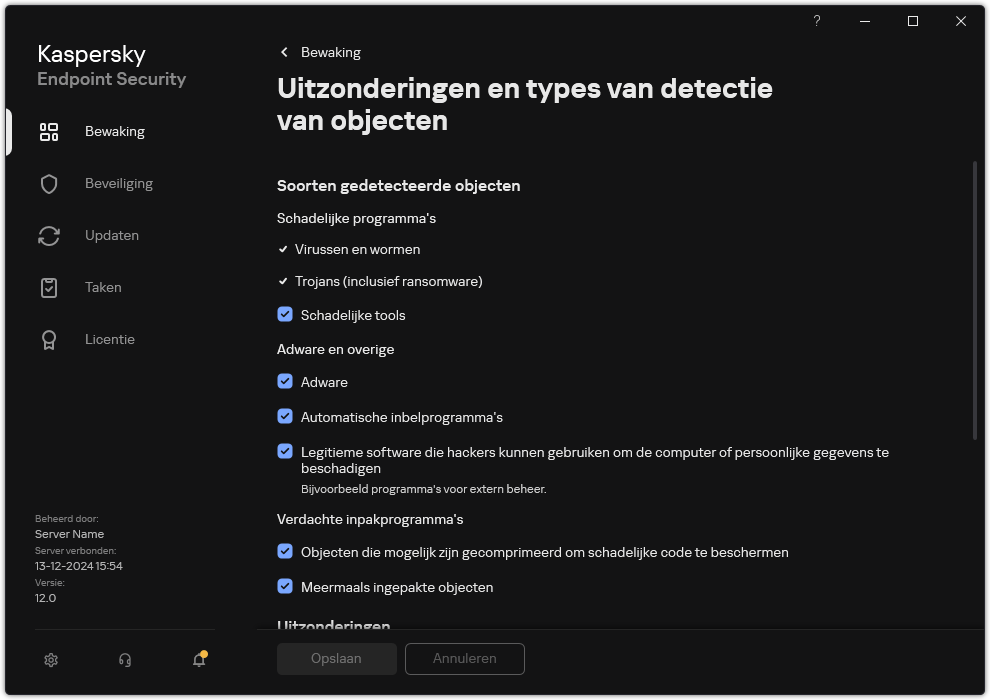Toggle Meermaals ingepakte objecten
990x700 pixels.
285,587
